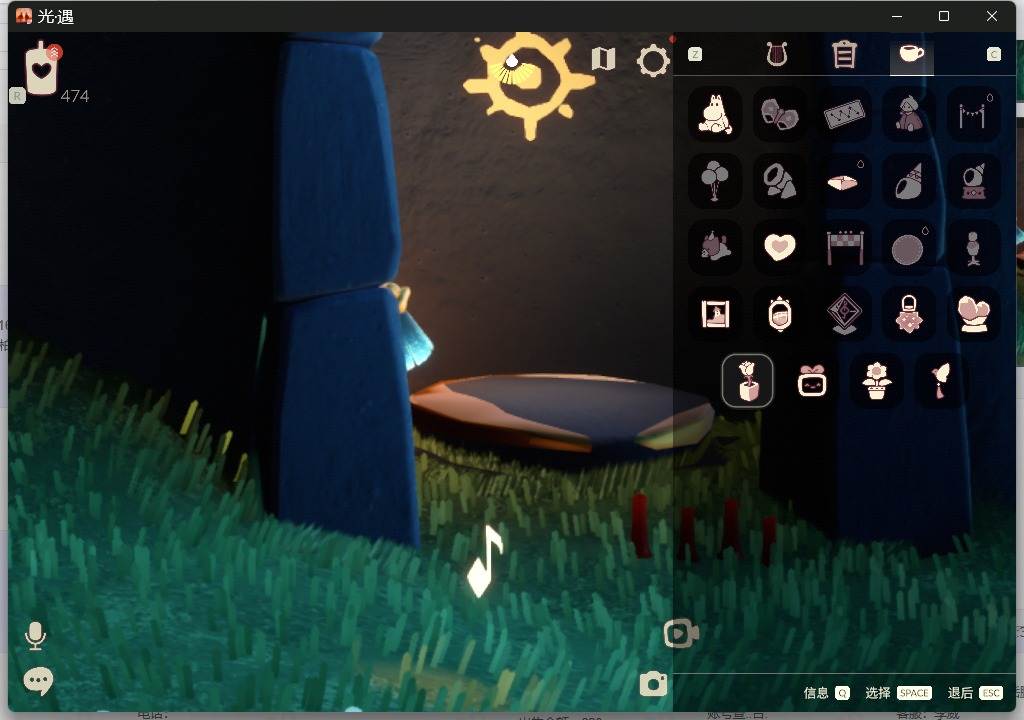Screen dimensions: 1024x720
Task: Open the teacup placeable items tab
Action: 912,54
